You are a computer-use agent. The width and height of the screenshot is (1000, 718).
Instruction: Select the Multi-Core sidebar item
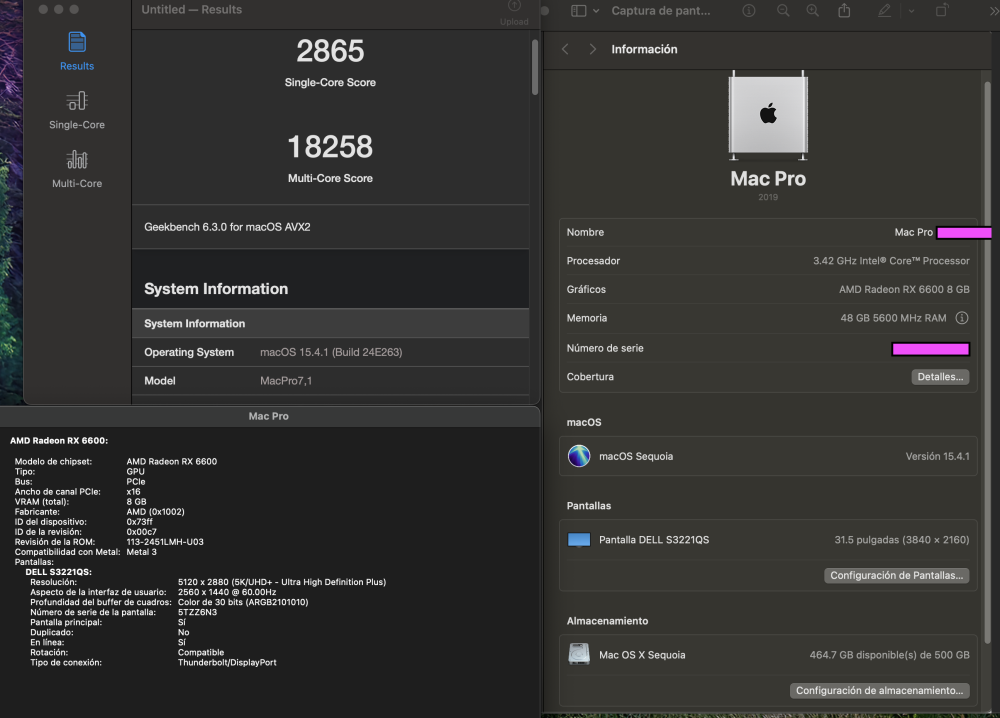[77, 169]
